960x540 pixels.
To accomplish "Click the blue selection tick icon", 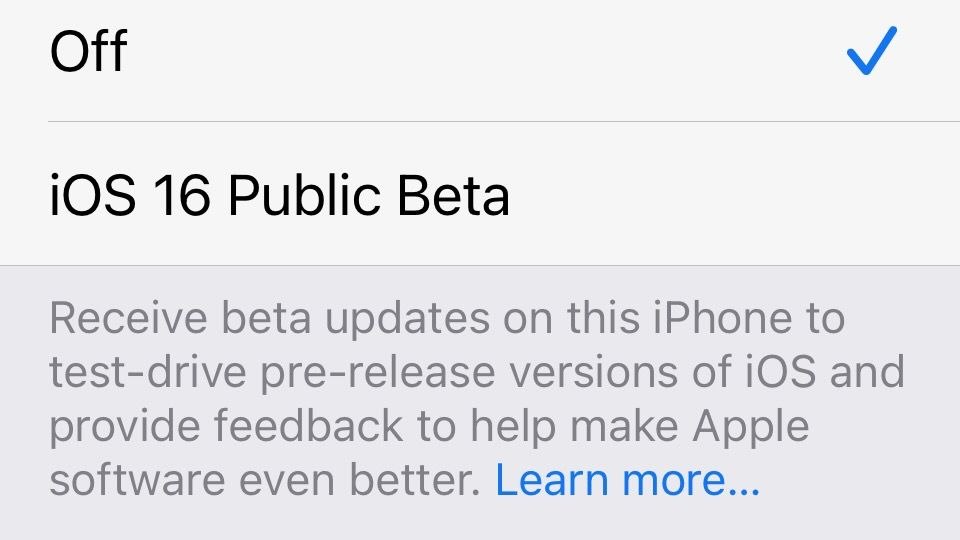I will (x=872, y=51).
